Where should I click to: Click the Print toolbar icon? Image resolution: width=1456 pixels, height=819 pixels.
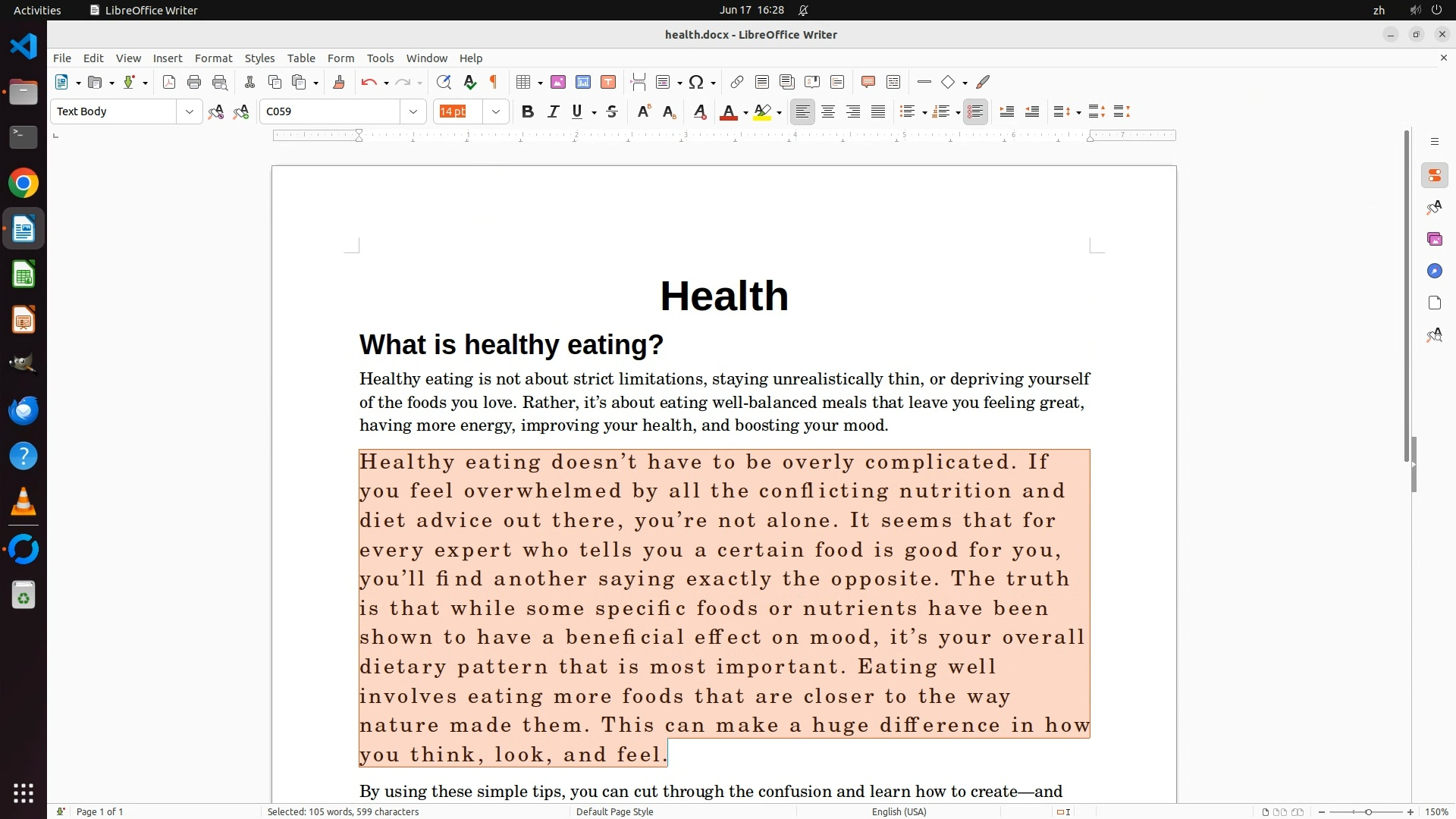point(194,83)
